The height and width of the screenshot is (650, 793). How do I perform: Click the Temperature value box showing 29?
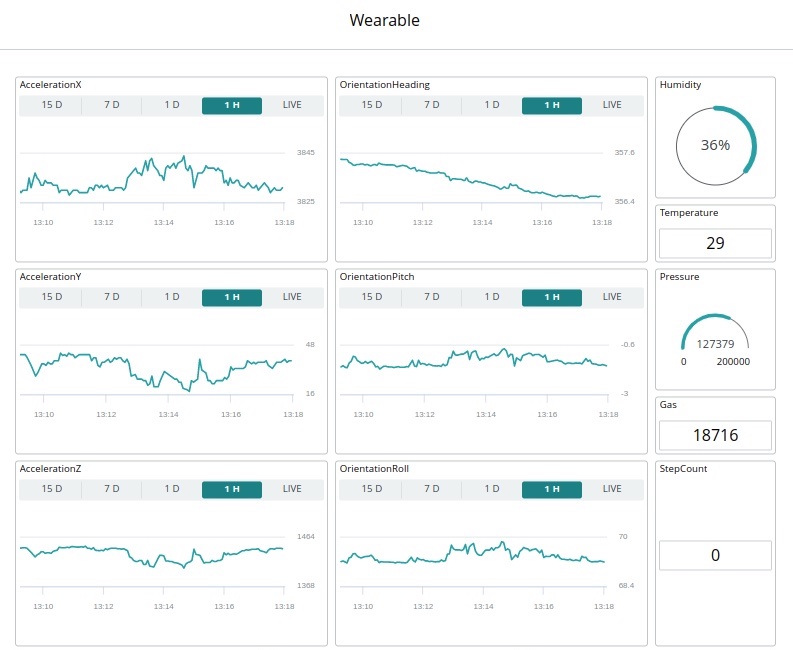[715, 243]
